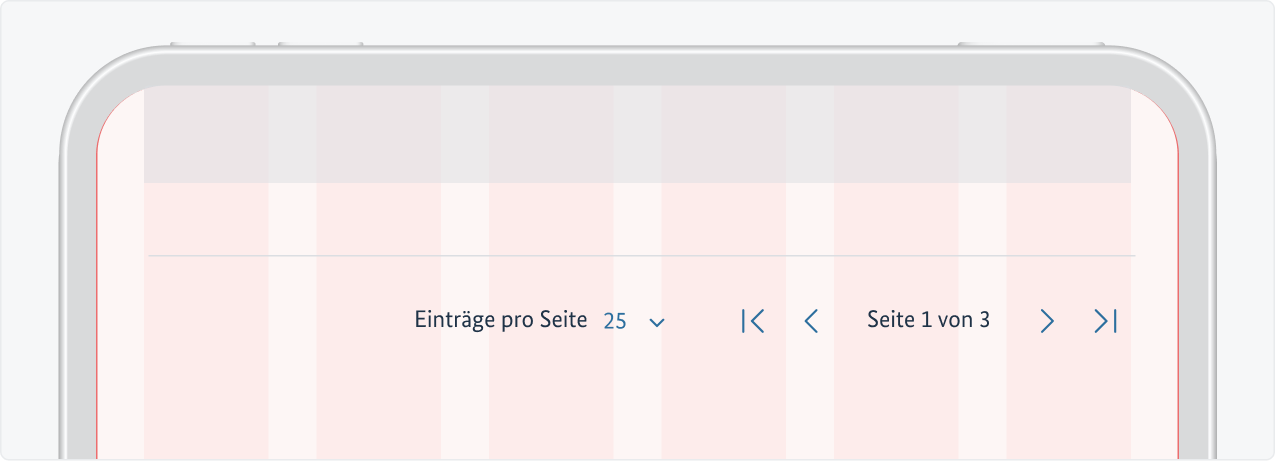
Task: Expand the entries-per-page chevron
Action: [x=657, y=322]
